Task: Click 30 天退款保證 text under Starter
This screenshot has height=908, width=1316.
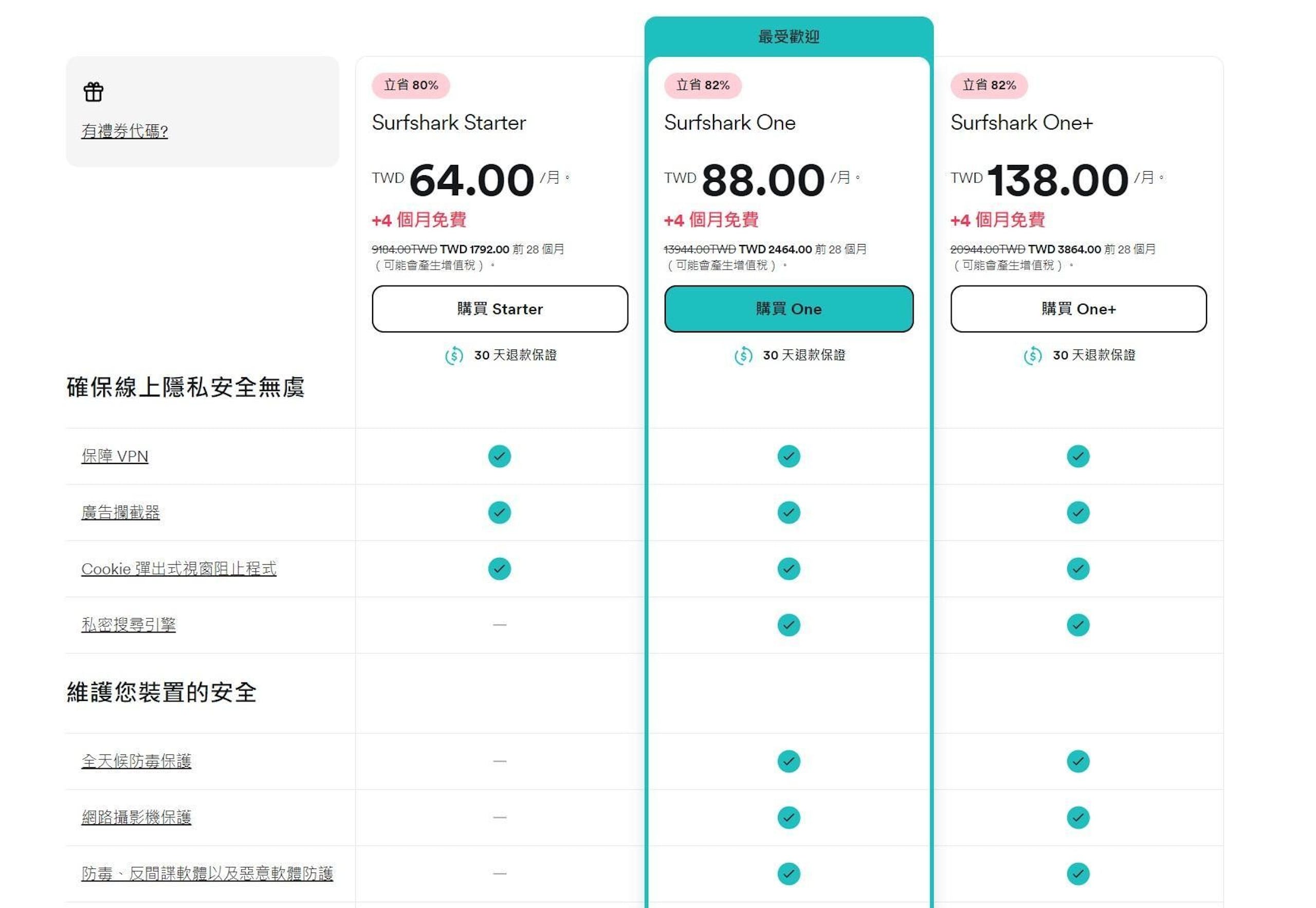Action: 515,356
